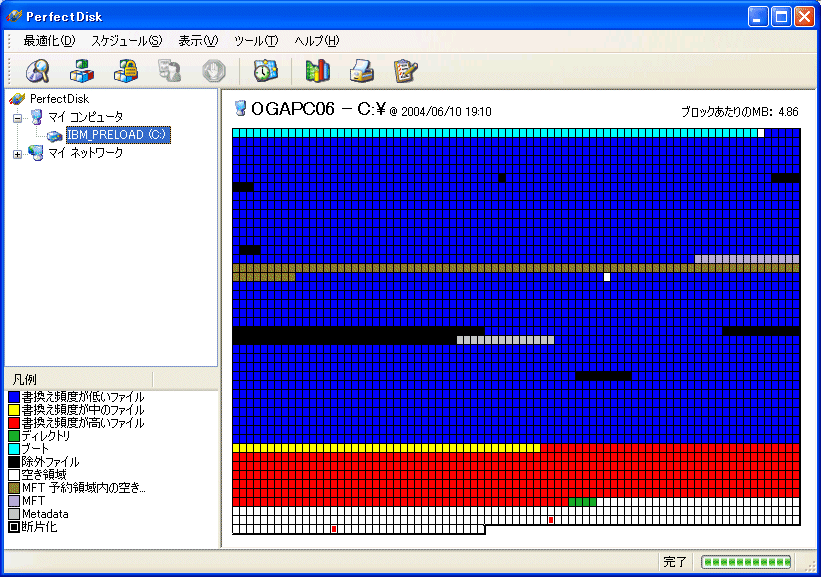Open the ツール(T) menu
Image resolution: width=821 pixels, height=577 pixels.
256,41
